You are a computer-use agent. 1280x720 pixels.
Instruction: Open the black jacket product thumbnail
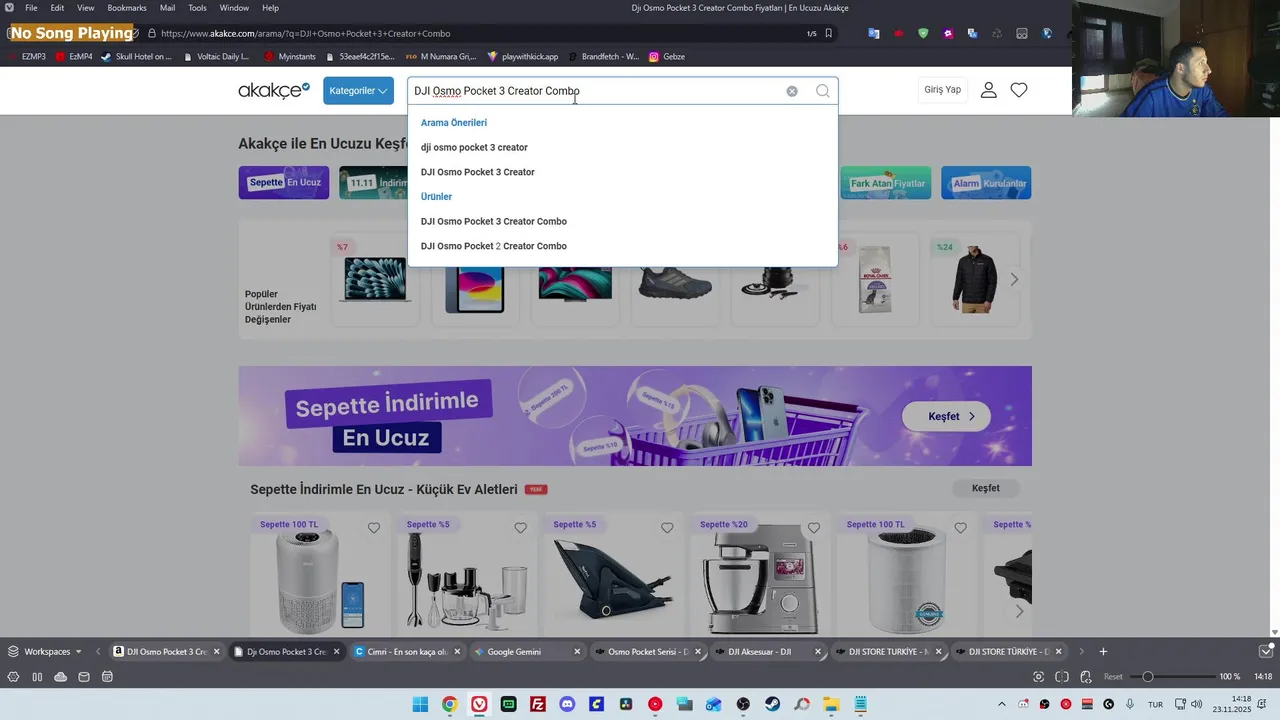coord(975,280)
